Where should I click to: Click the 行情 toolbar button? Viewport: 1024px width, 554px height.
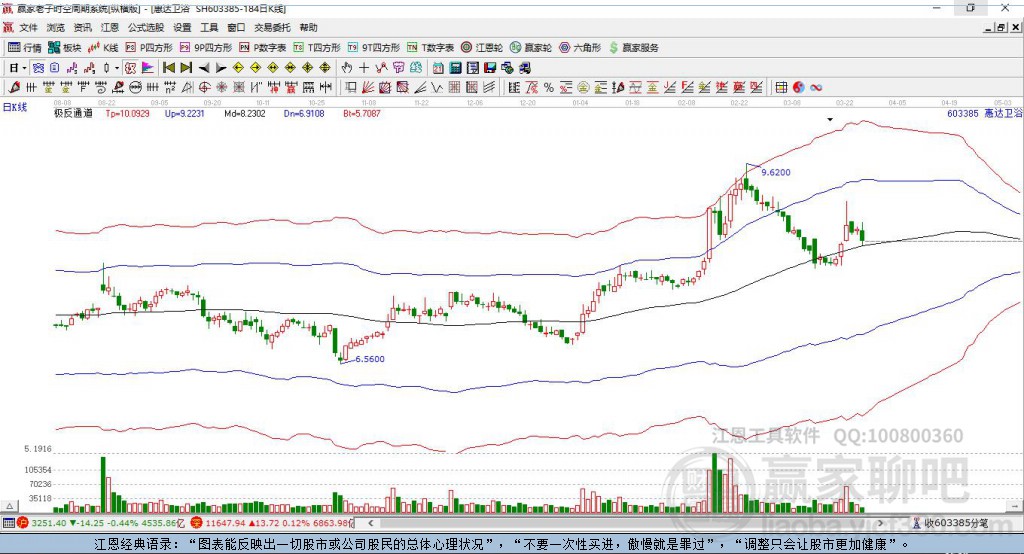(25, 48)
